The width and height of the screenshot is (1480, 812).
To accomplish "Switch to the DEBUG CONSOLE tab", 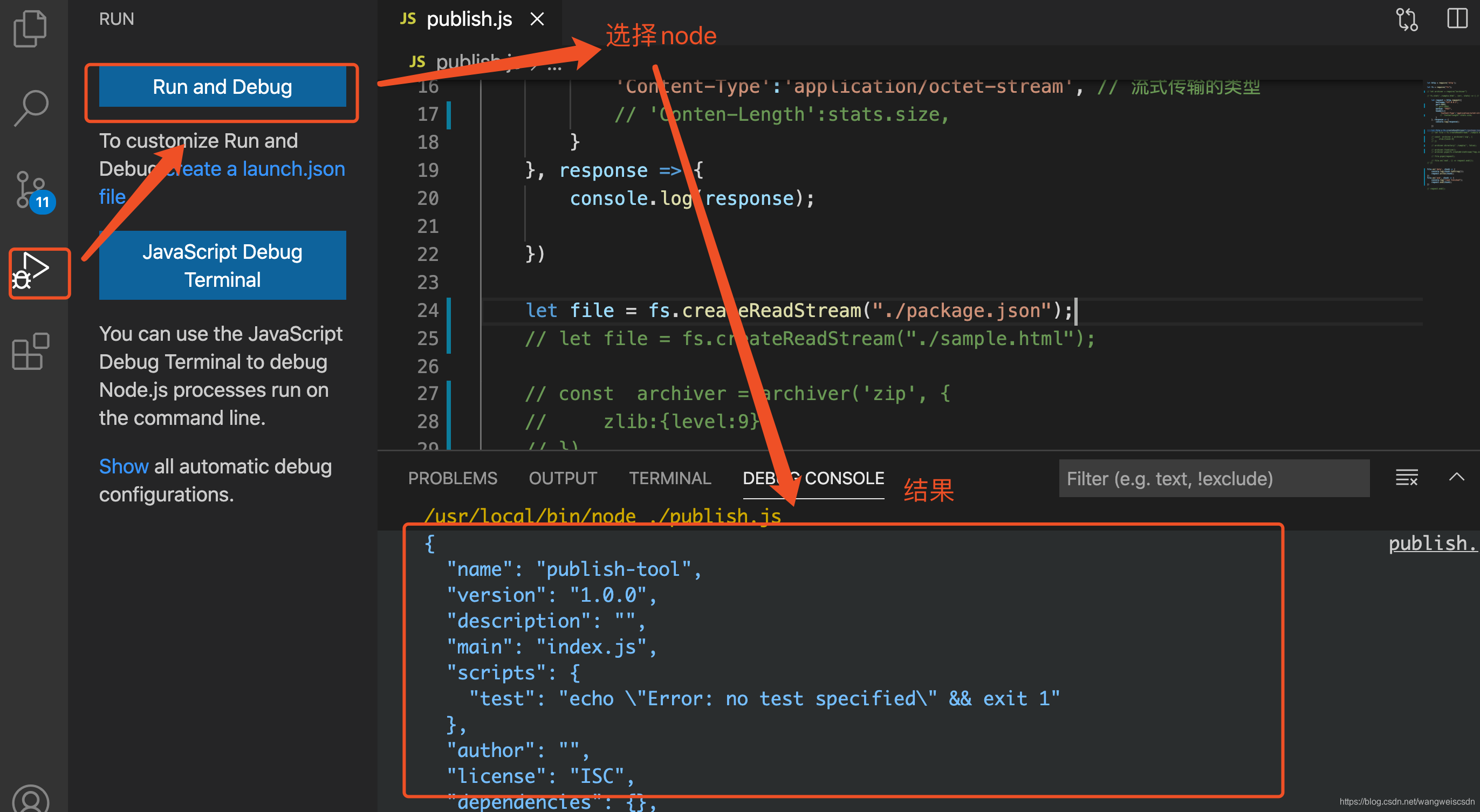I will coord(813,478).
